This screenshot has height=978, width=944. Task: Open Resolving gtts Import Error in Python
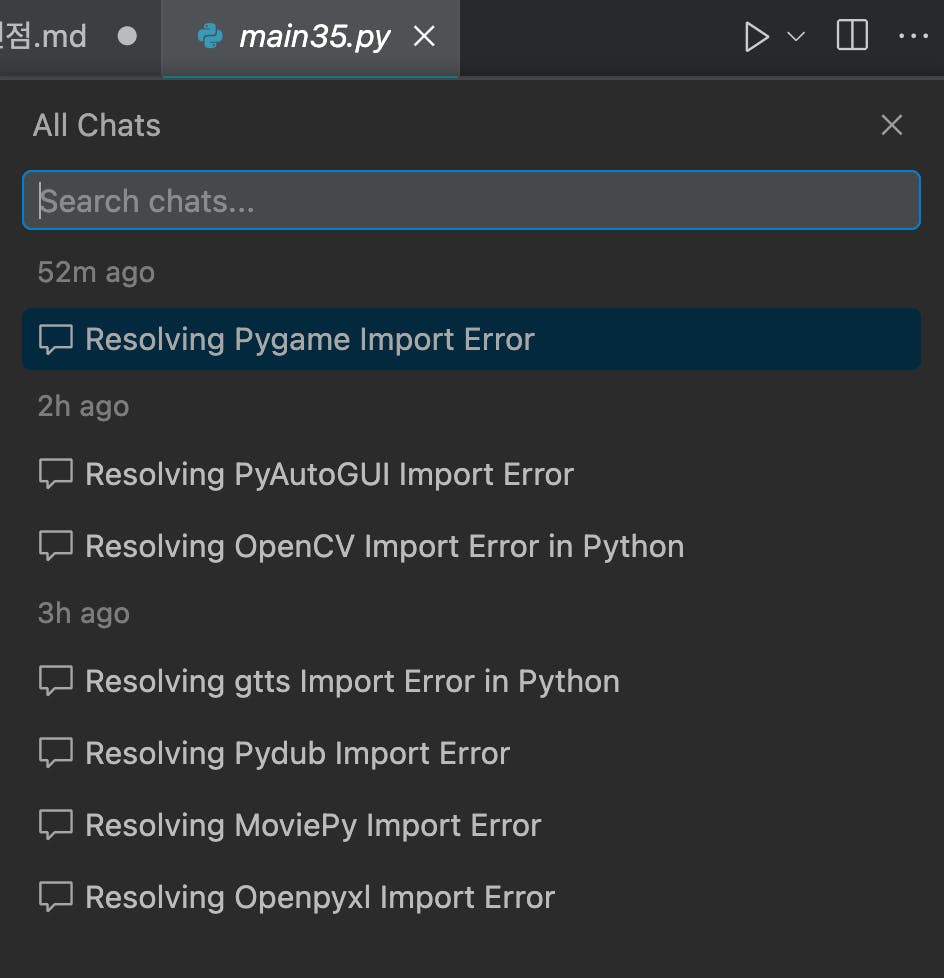tap(352, 681)
